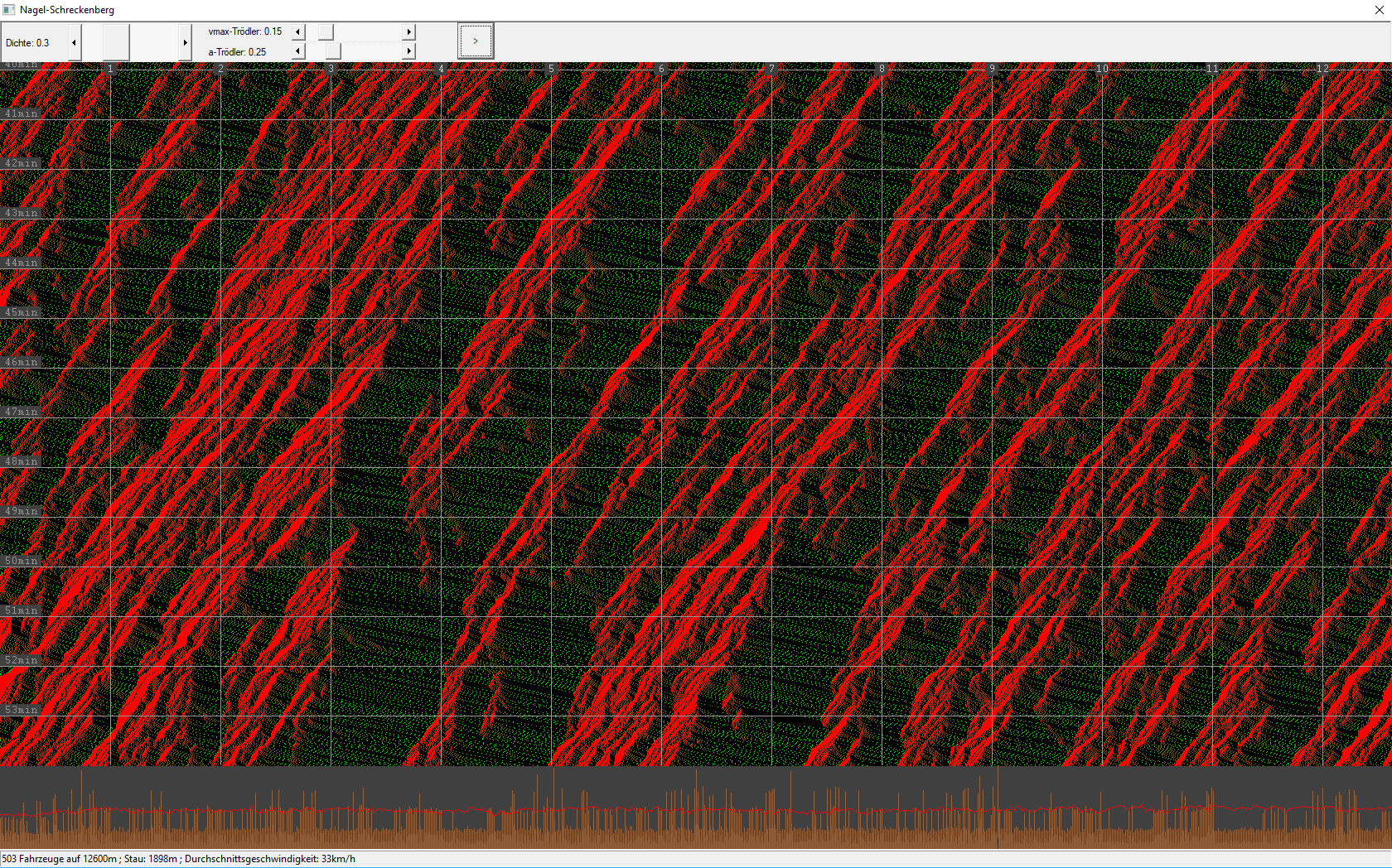This screenshot has width=1392, height=868.
Task: Click the a-Trödler slider thumb
Action: [333, 51]
